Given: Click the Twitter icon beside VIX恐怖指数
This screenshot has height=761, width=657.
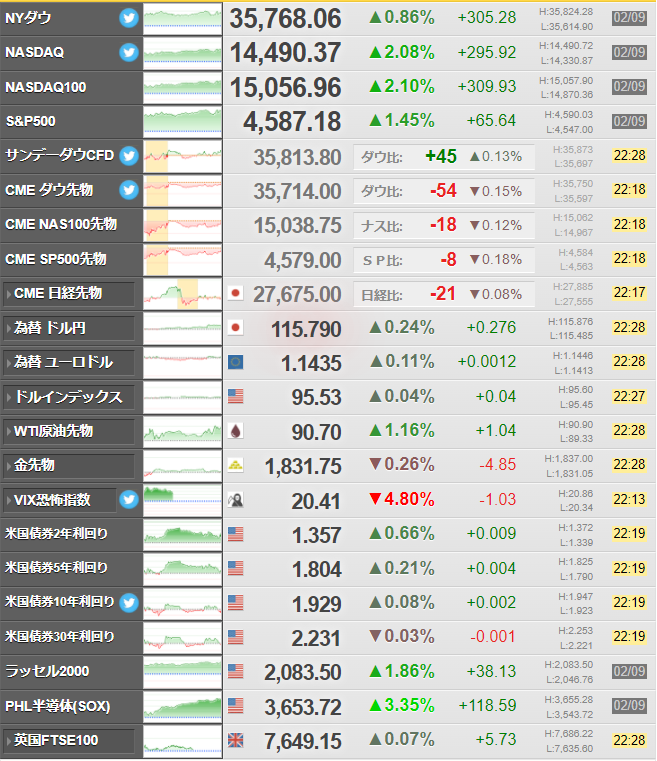Looking at the screenshot, I should point(129,499).
